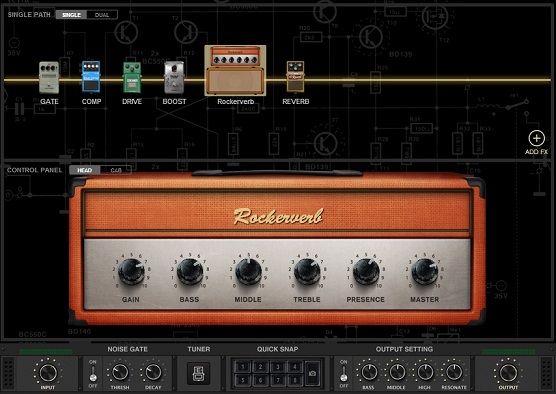Click the Quick Snap camera icon
Image resolution: width=556 pixels, height=394 pixels.
pos(312,373)
